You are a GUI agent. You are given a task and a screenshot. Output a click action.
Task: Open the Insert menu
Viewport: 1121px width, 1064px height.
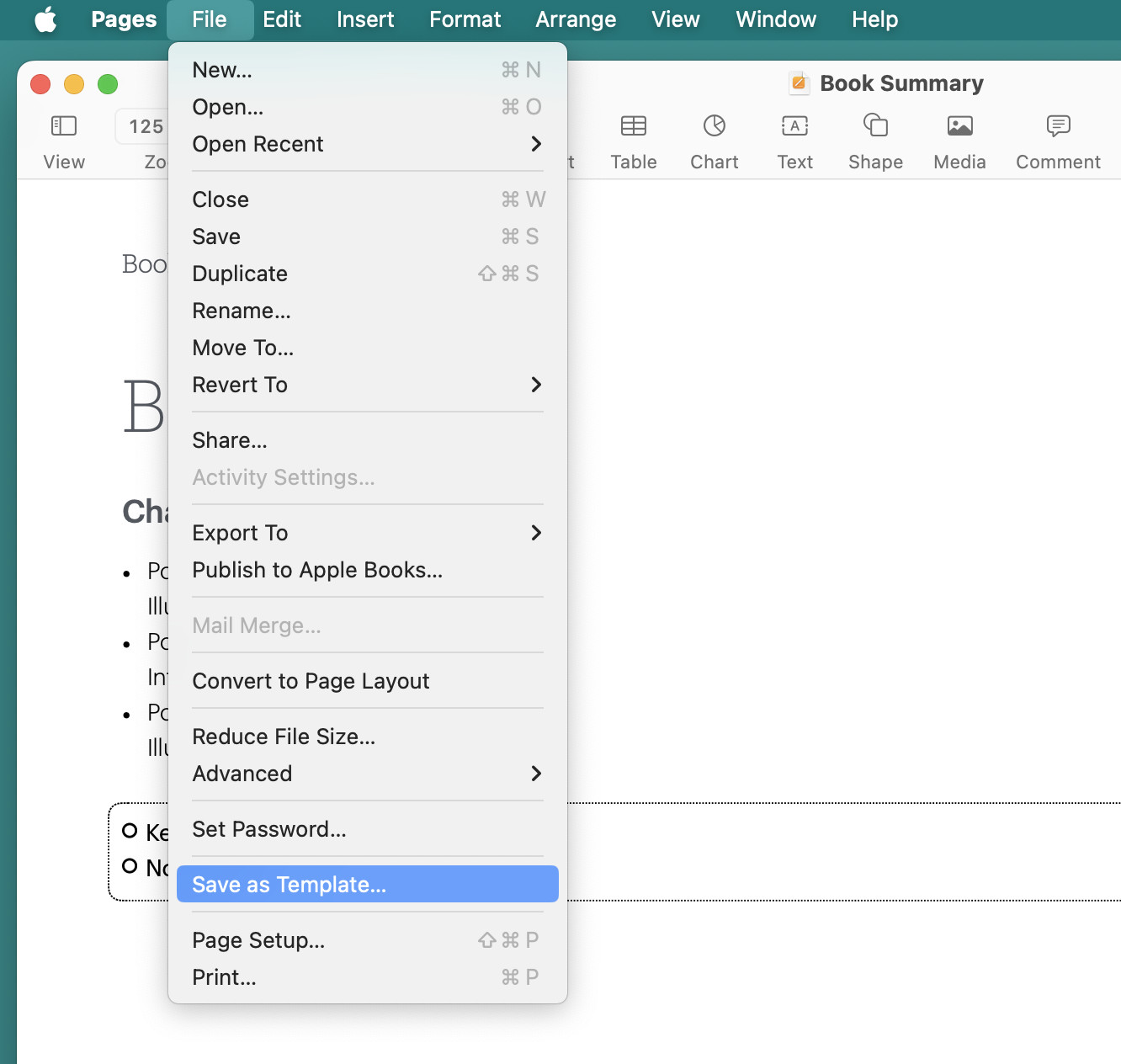tap(365, 19)
